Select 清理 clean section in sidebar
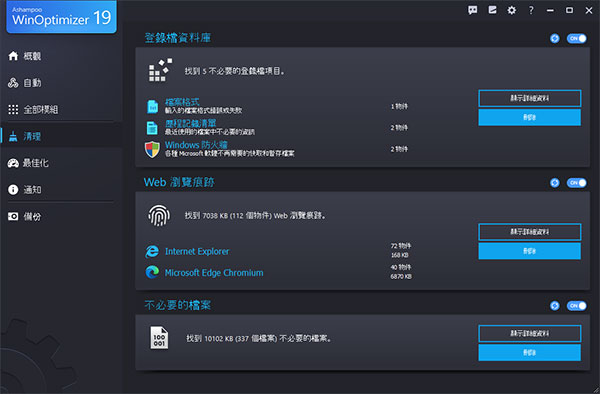Screen dimensions: 600x394 pos(32,137)
